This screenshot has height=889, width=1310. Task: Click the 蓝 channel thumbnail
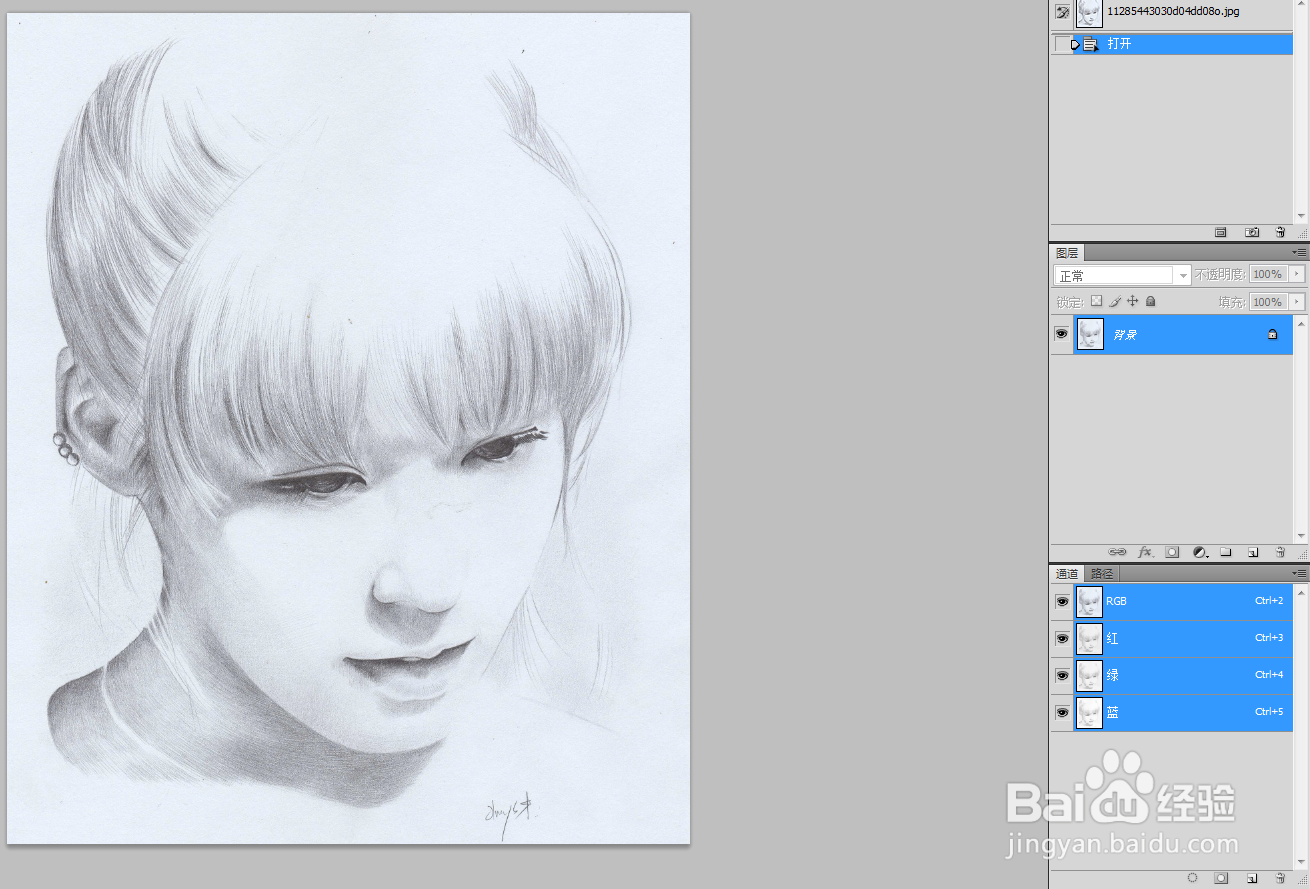[1089, 713]
